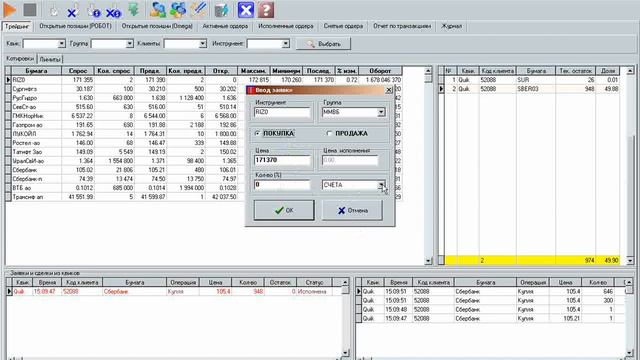
Task: Open the Квик dropdown in filter bar
Action: coord(61,43)
